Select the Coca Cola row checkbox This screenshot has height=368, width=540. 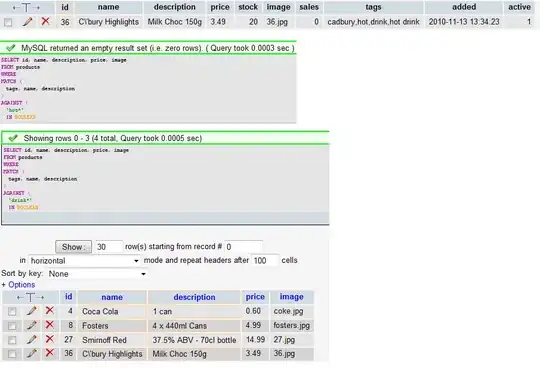pyautogui.click(x=12, y=312)
